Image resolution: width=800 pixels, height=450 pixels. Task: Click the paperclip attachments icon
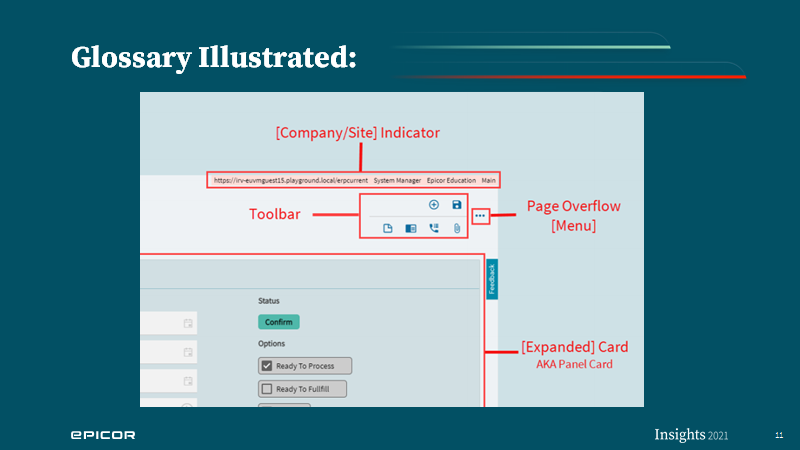(x=457, y=228)
